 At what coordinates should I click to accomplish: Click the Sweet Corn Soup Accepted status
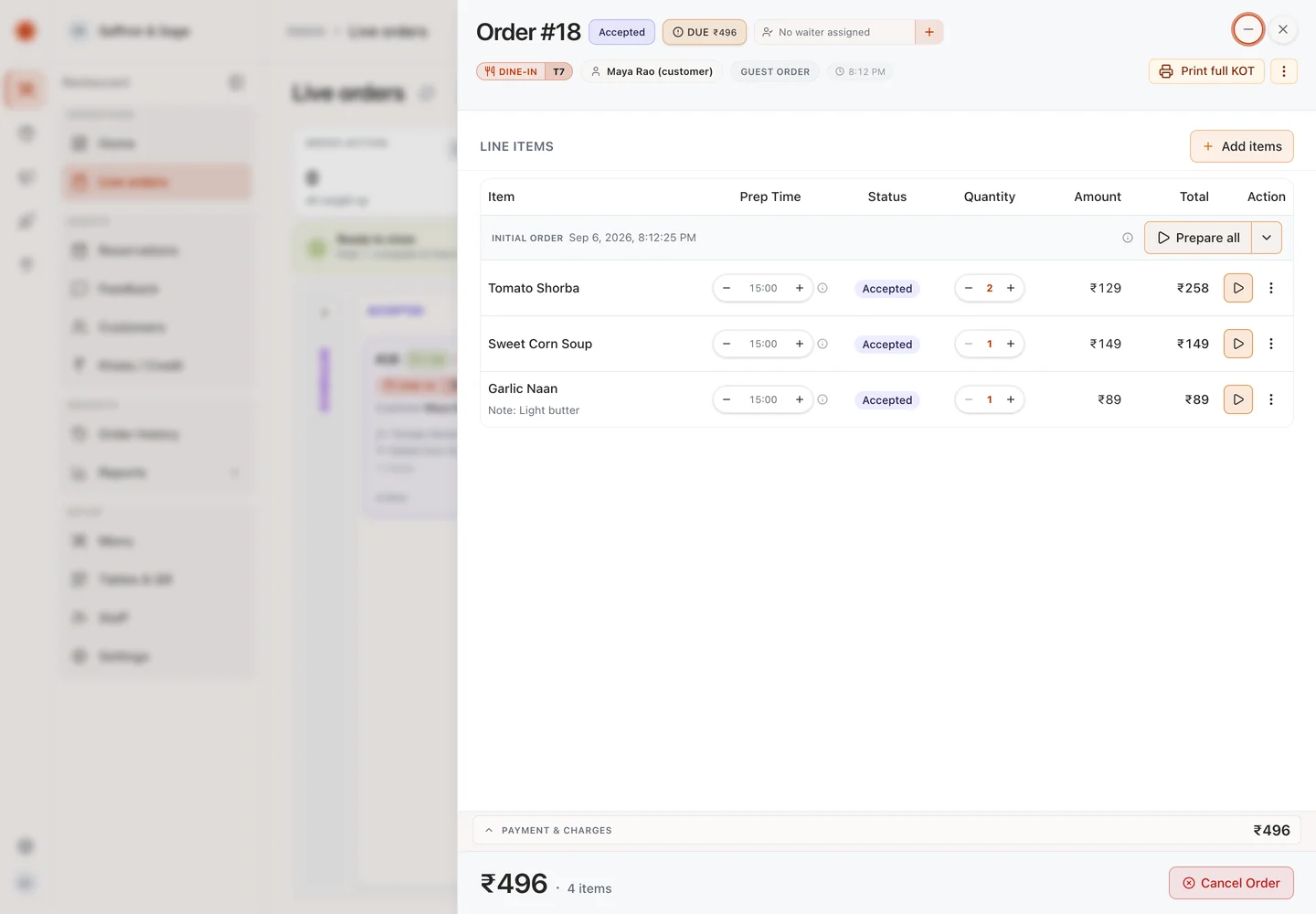click(x=887, y=345)
